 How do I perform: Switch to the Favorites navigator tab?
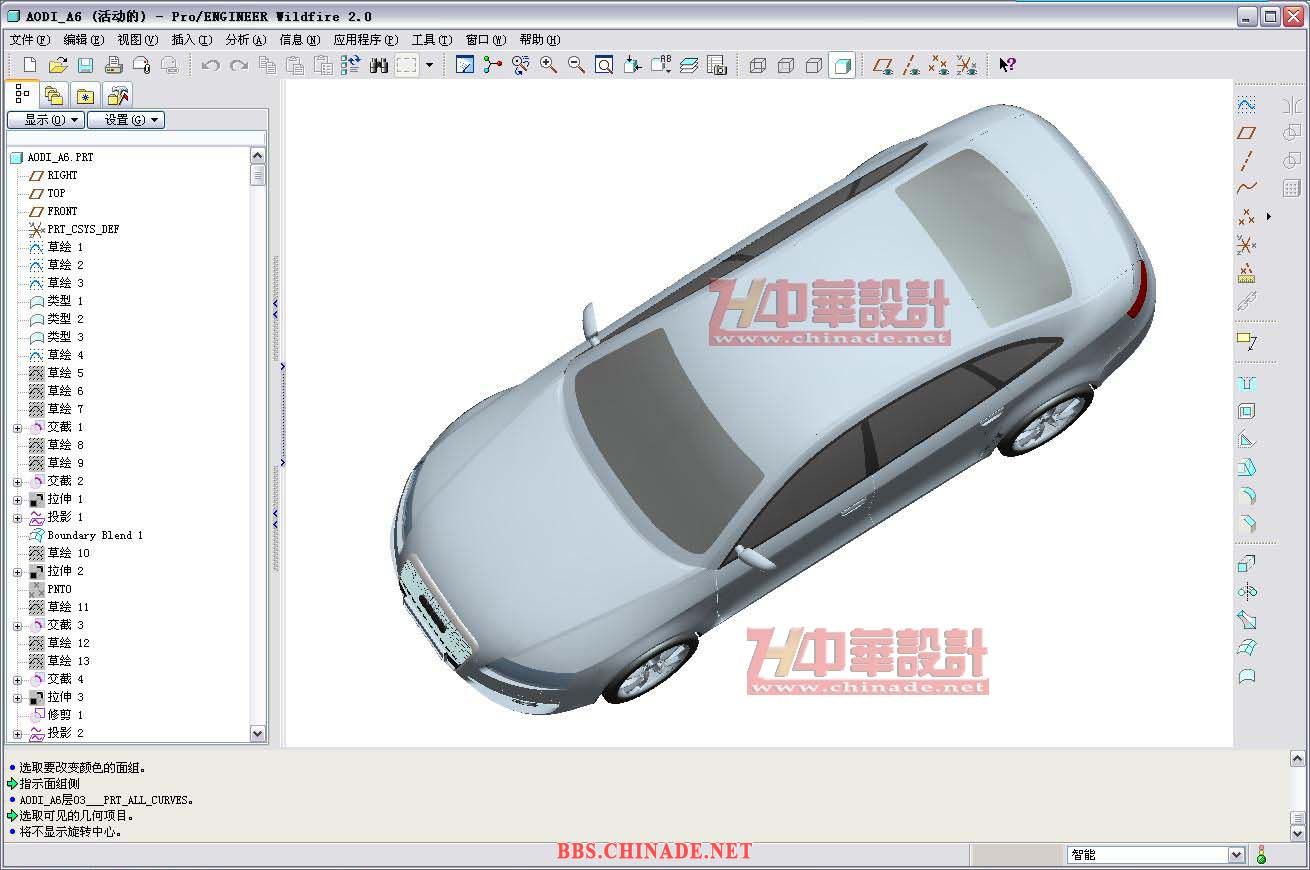click(86, 96)
